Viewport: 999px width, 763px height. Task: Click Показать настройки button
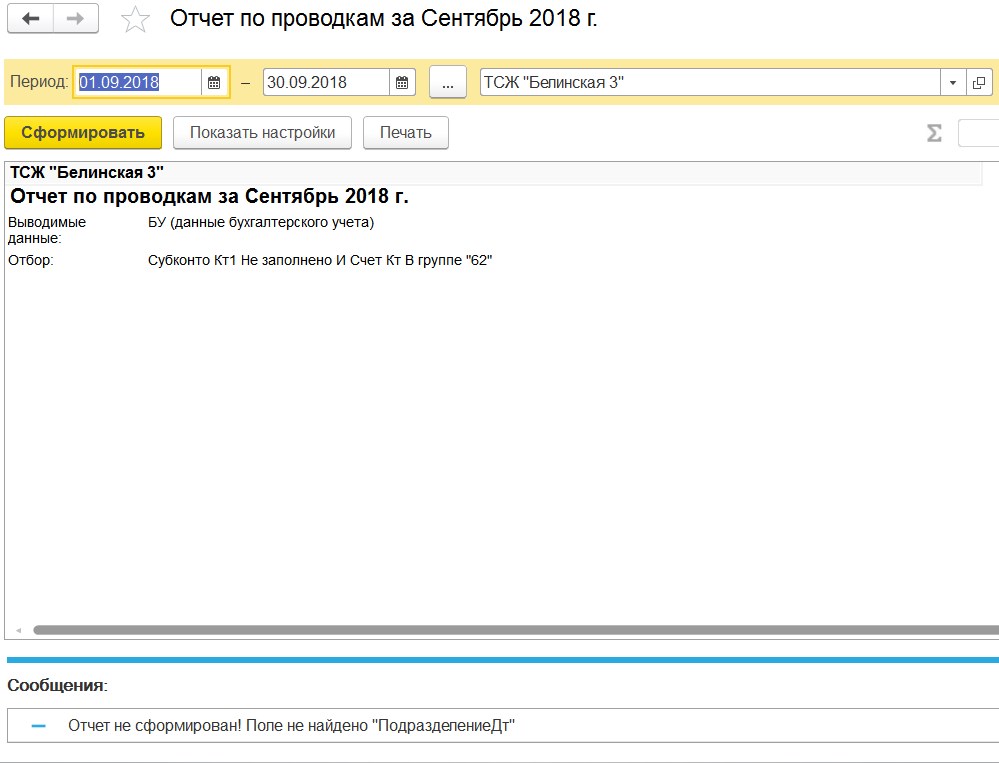(262, 133)
